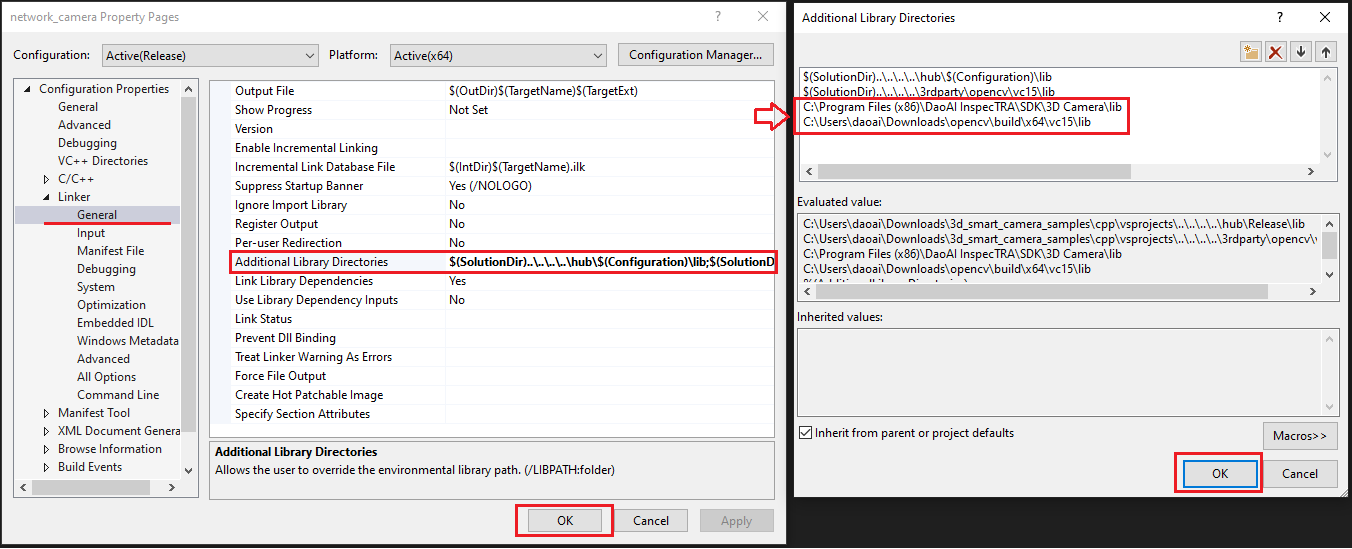
Task: Select Manifest File under Linker
Action: 110,251
